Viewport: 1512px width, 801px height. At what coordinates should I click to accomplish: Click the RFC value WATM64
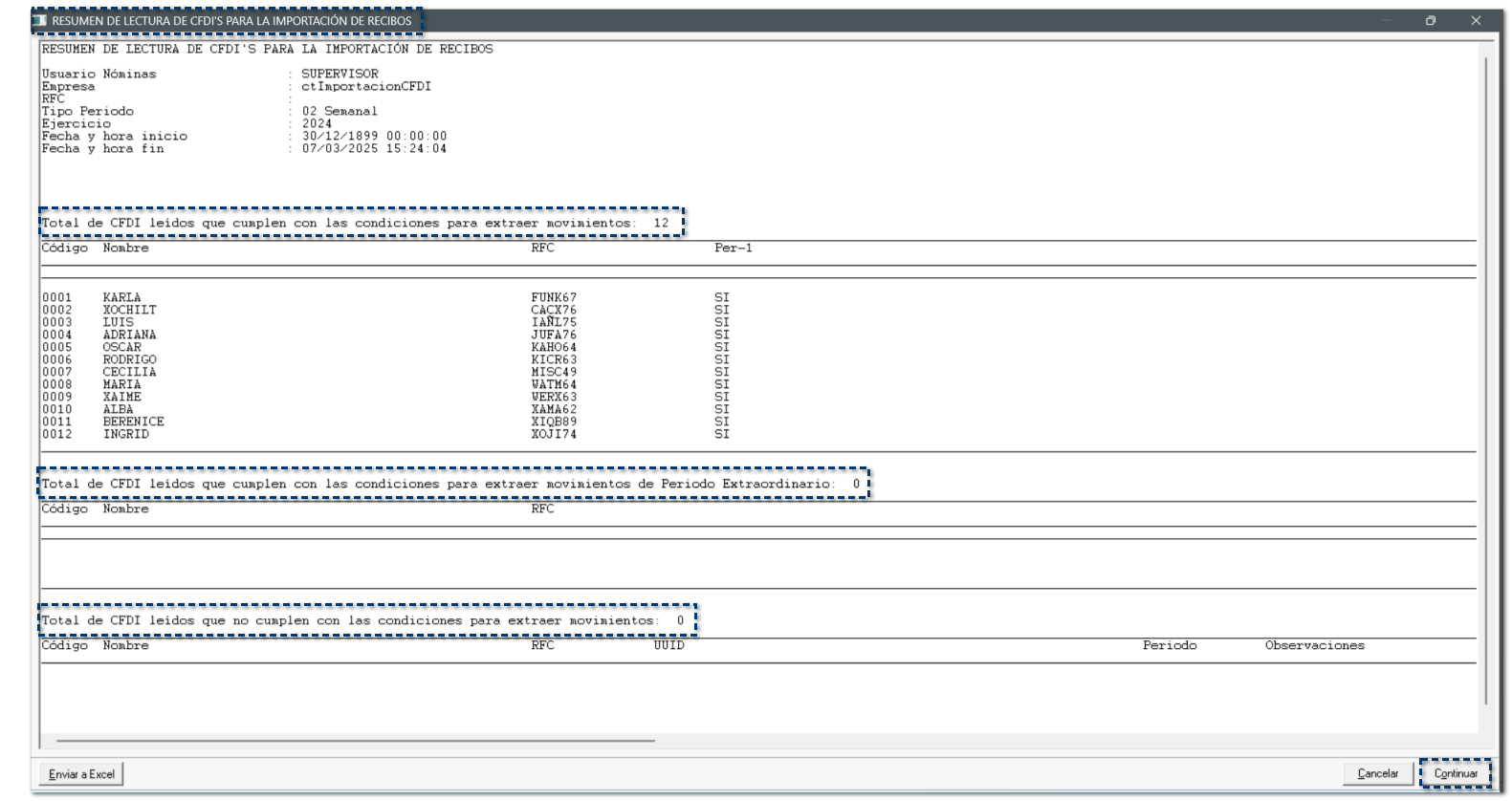tap(554, 384)
